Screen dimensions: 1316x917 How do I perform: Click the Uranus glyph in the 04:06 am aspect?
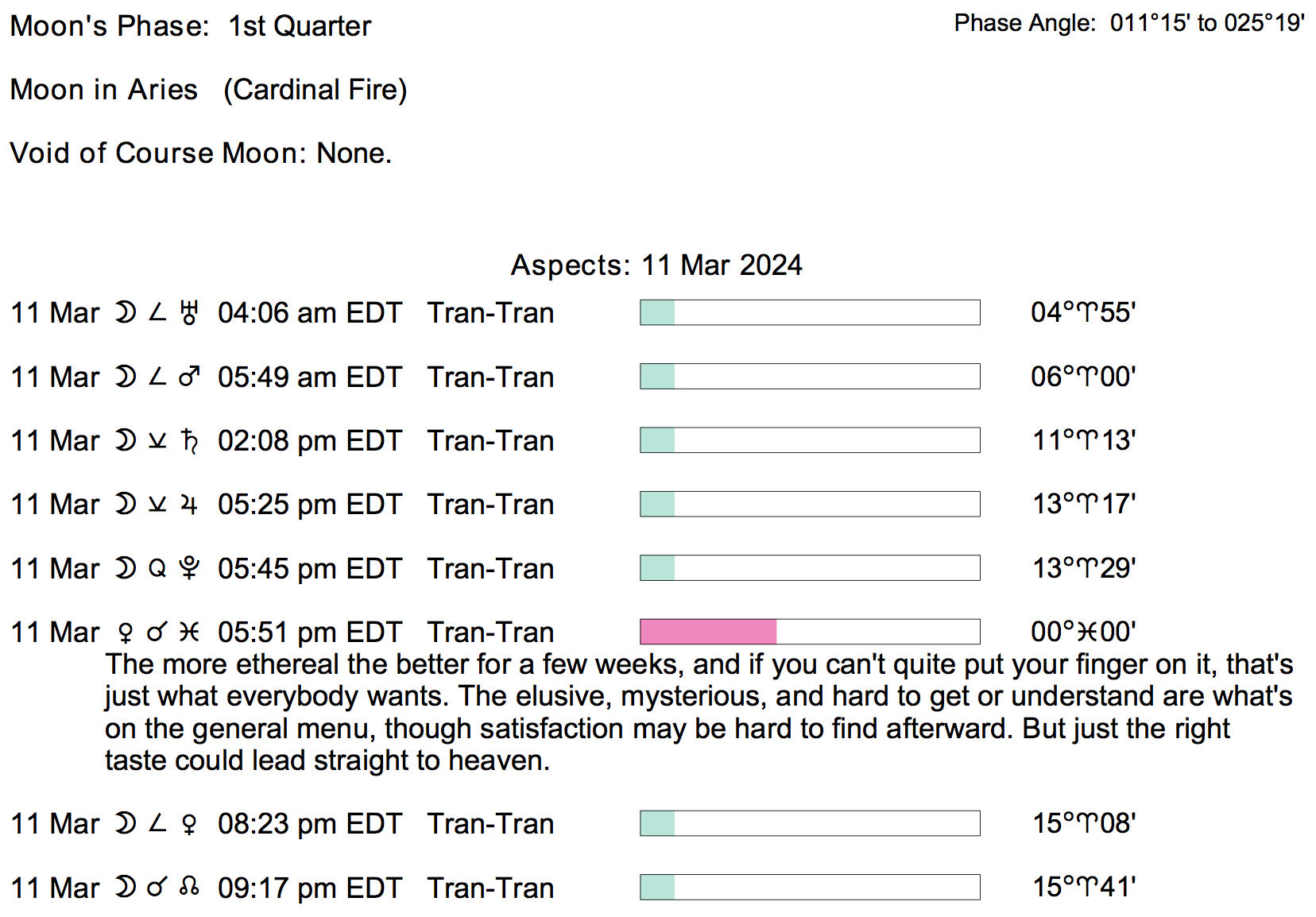click(188, 313)
